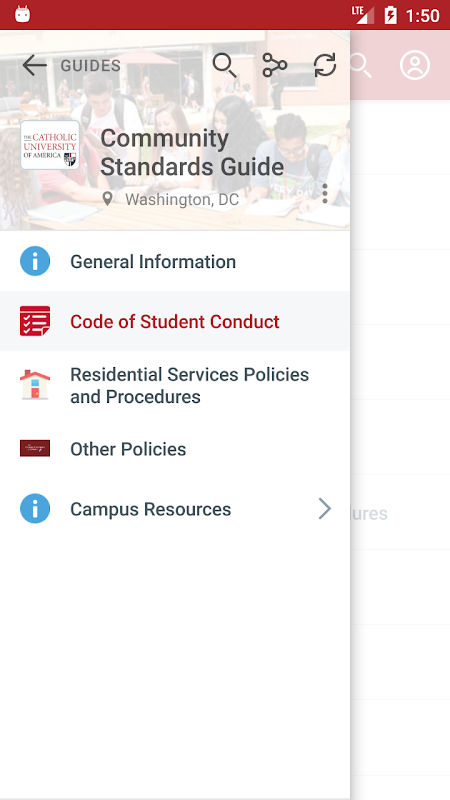450x800 pixels.
Task: Tap the share icon in the drawer header
Action: pyautogui.click(x=274, y=65)
